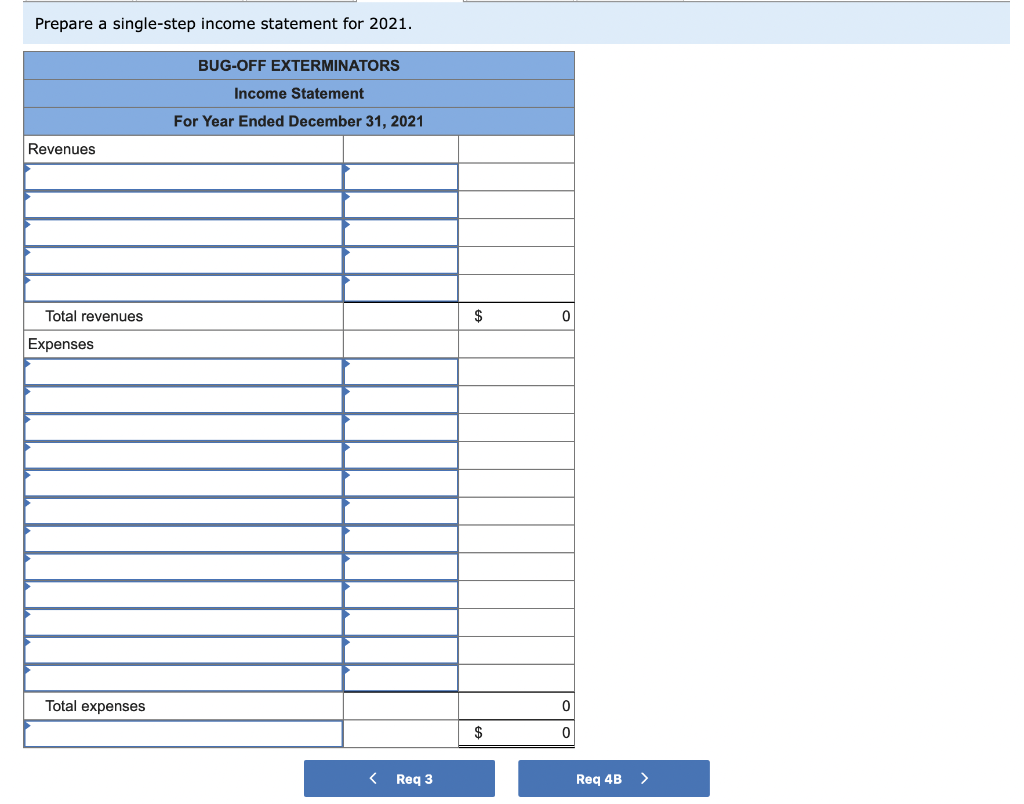Select fifth expense amount input cell
The image size is (1024, 804).
[401, 483]
